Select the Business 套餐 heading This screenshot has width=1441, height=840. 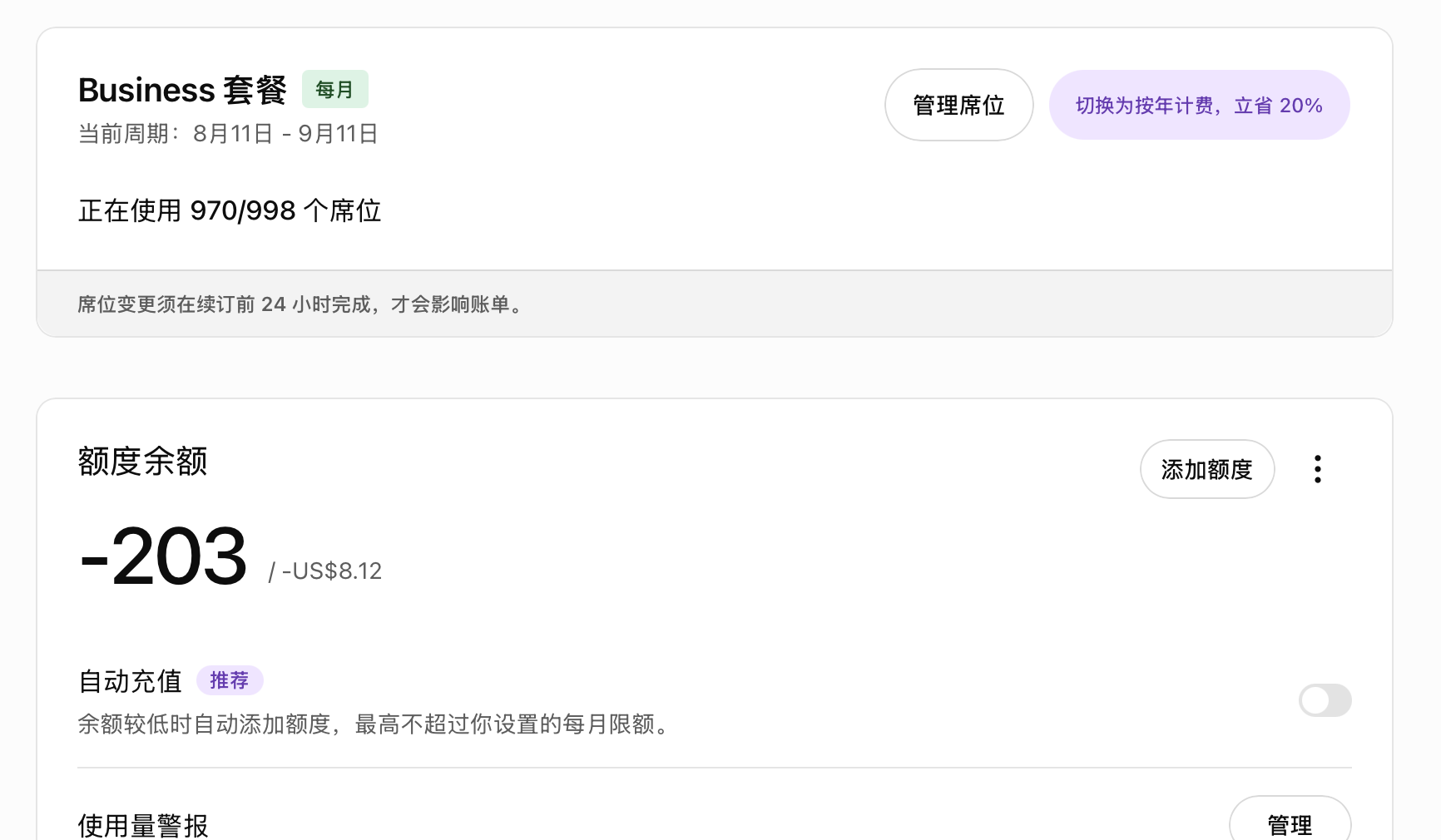(182, 90)
